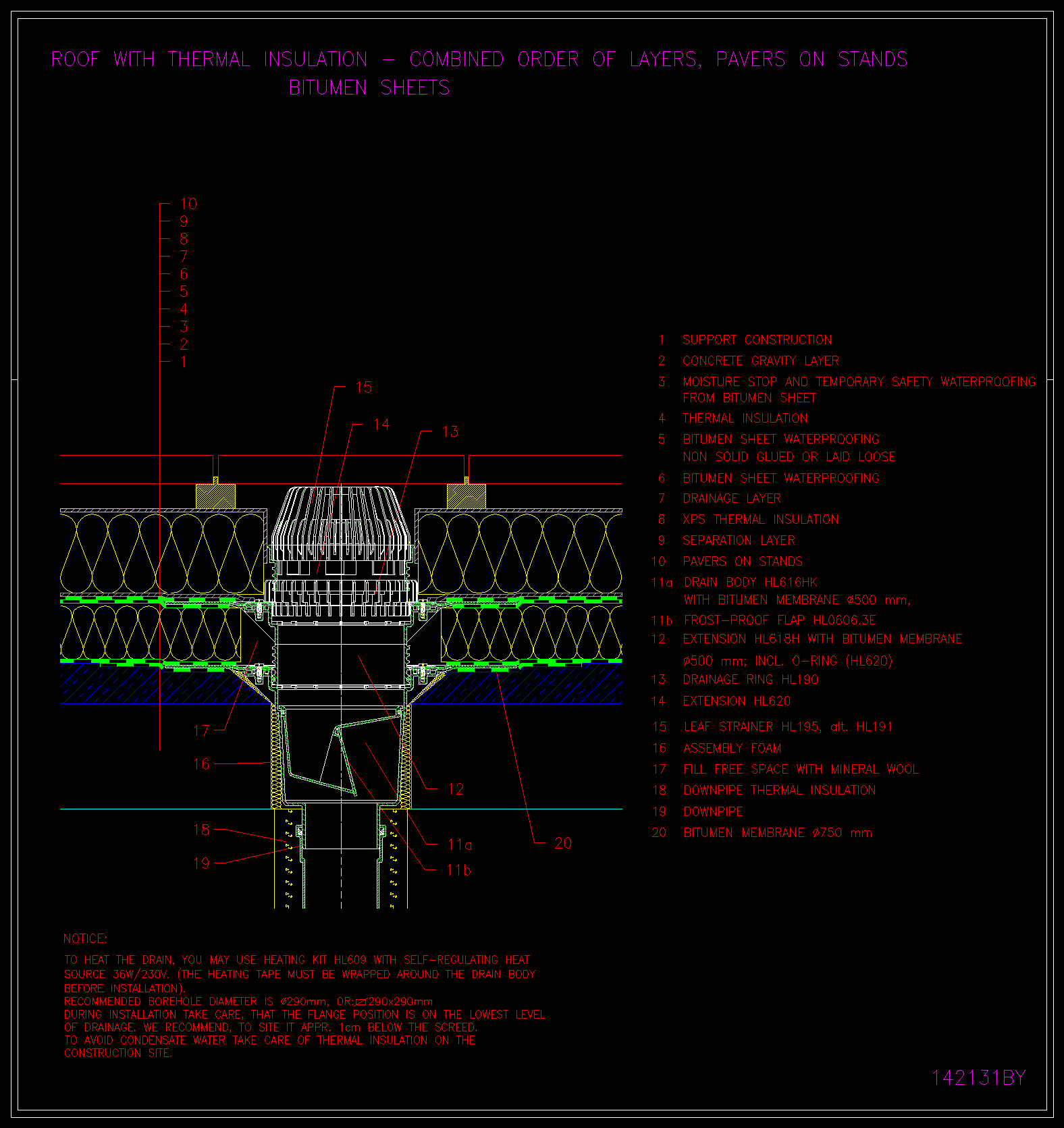Click legend entry 'DRAINAGE LAYER'

pyautogui.click(x=731, y=498)
